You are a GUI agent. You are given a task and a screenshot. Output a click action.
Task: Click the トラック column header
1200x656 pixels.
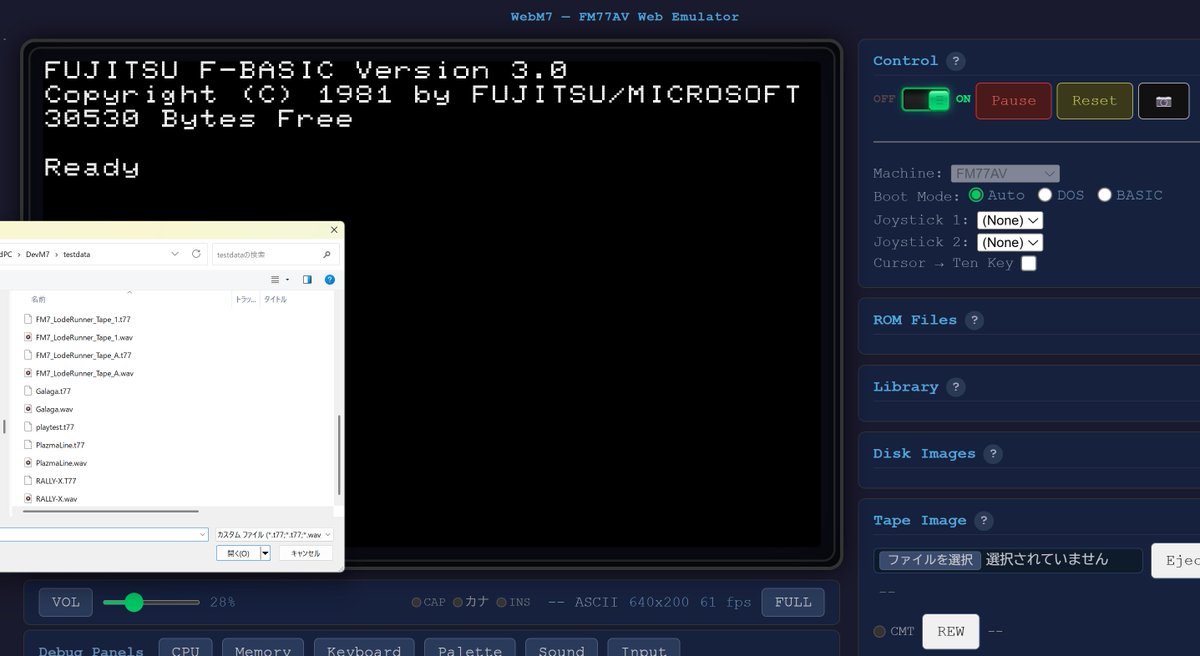[x=245, y=299]
